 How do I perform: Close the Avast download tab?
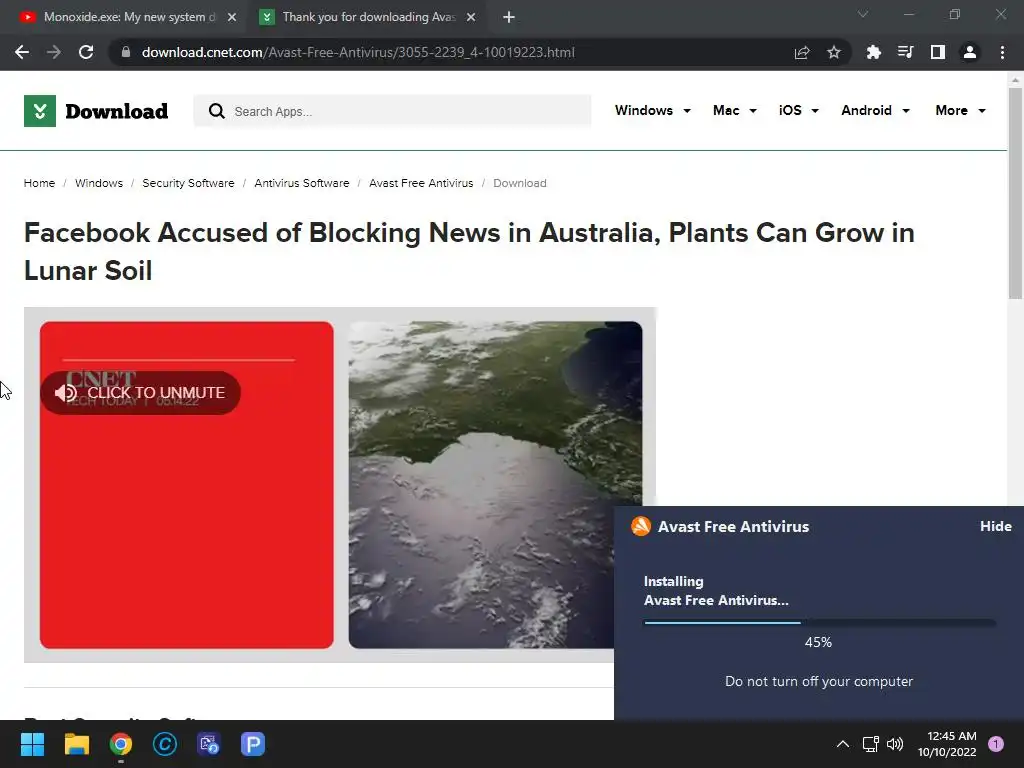(471, 17)
